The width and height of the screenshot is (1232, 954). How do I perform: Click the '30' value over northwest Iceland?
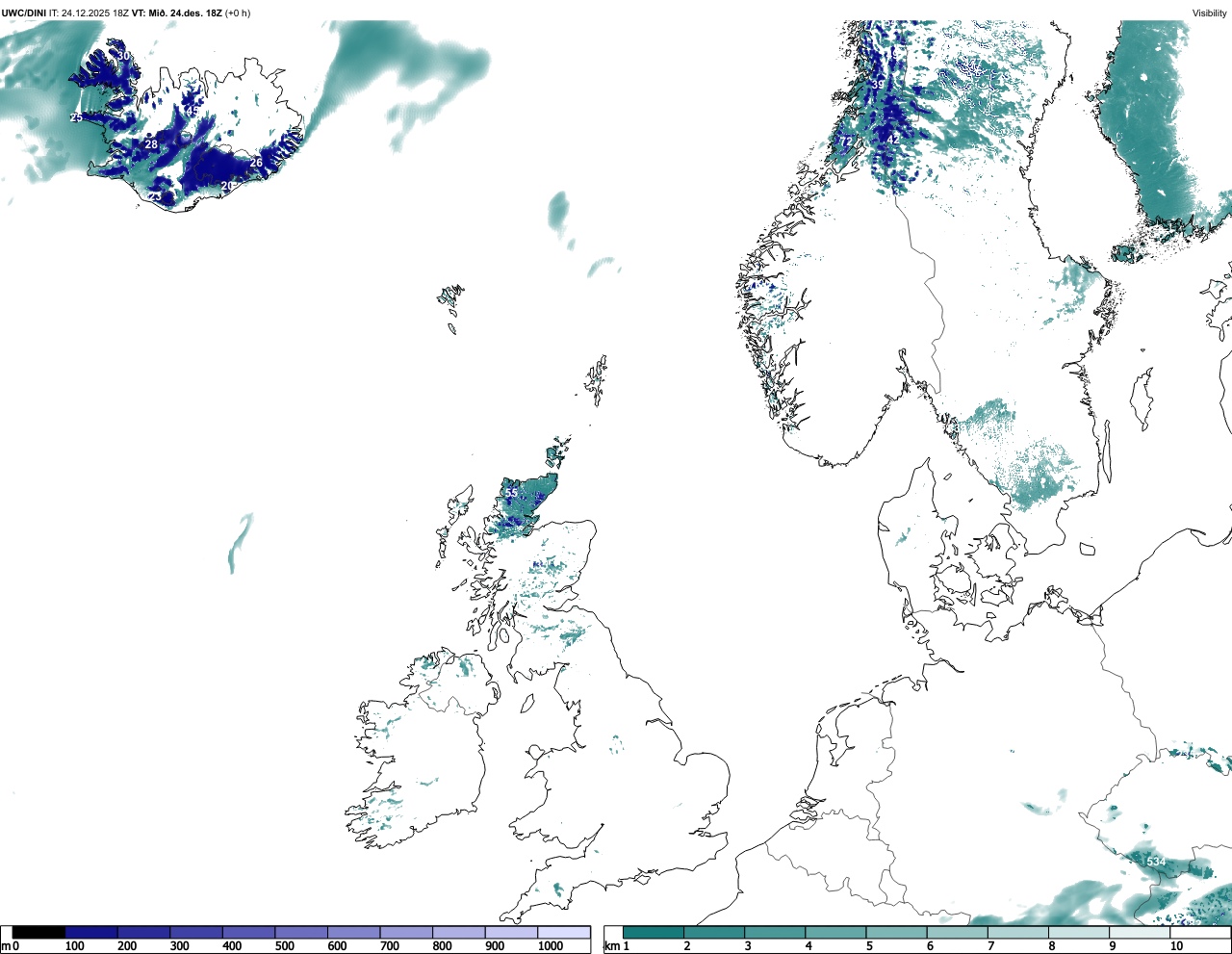click(123, 56)
